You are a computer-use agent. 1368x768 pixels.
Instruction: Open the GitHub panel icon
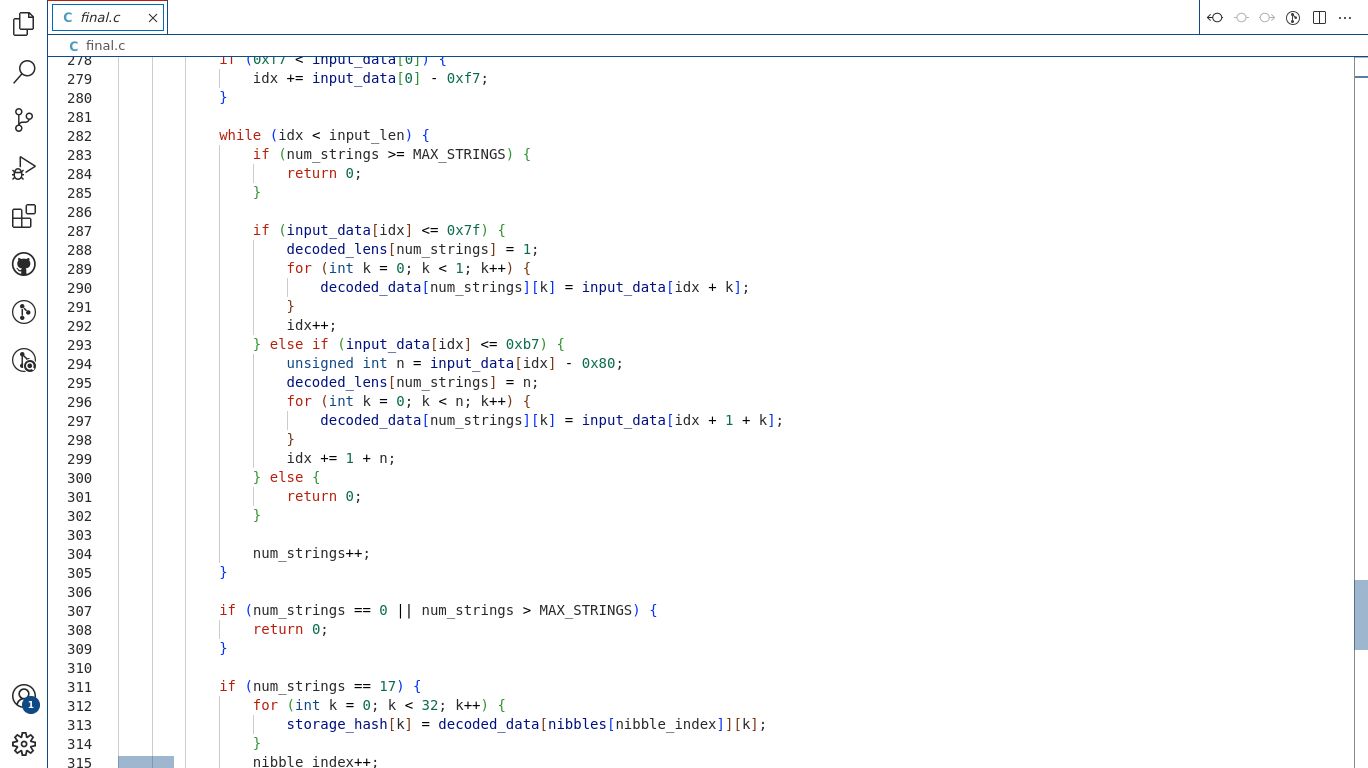24,264
